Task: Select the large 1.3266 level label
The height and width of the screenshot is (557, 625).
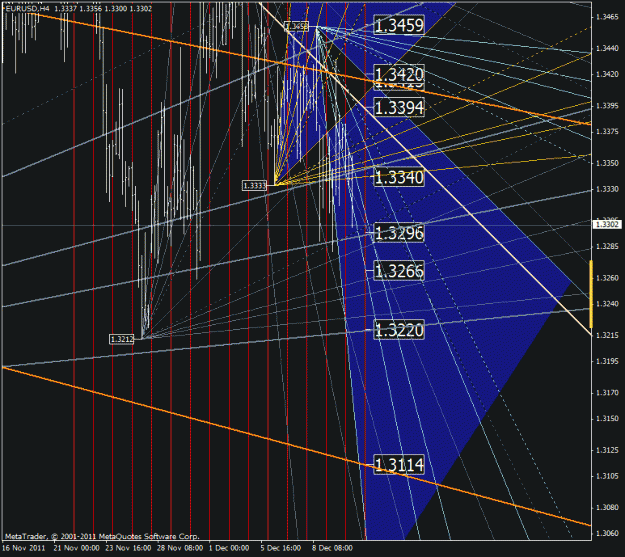Action: tap(399, 271)
